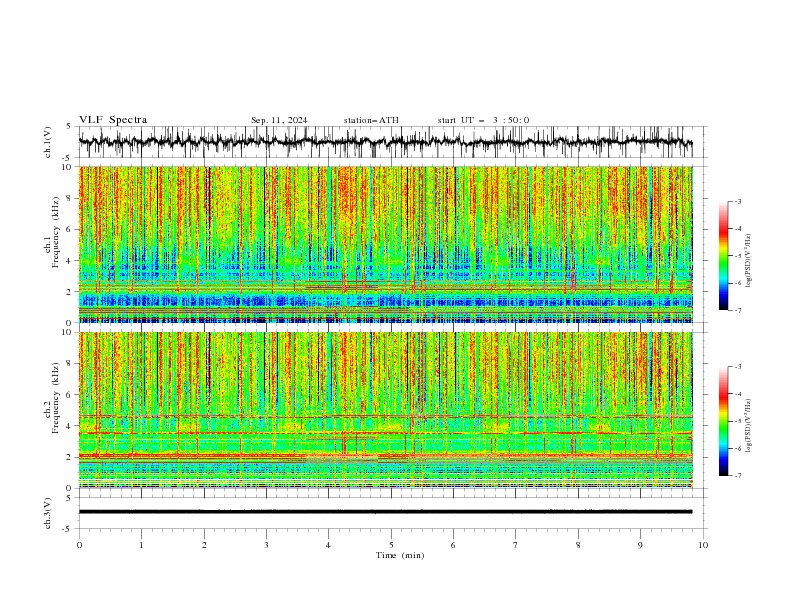The height and width of the screenshot is (612, 792).
Task: Click the "station=ATH" label
Action: (371, 120)
